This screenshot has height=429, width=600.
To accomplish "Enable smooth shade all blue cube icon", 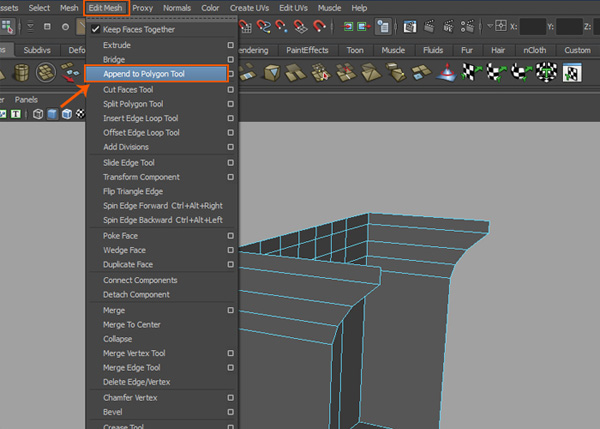I will 52,114.
